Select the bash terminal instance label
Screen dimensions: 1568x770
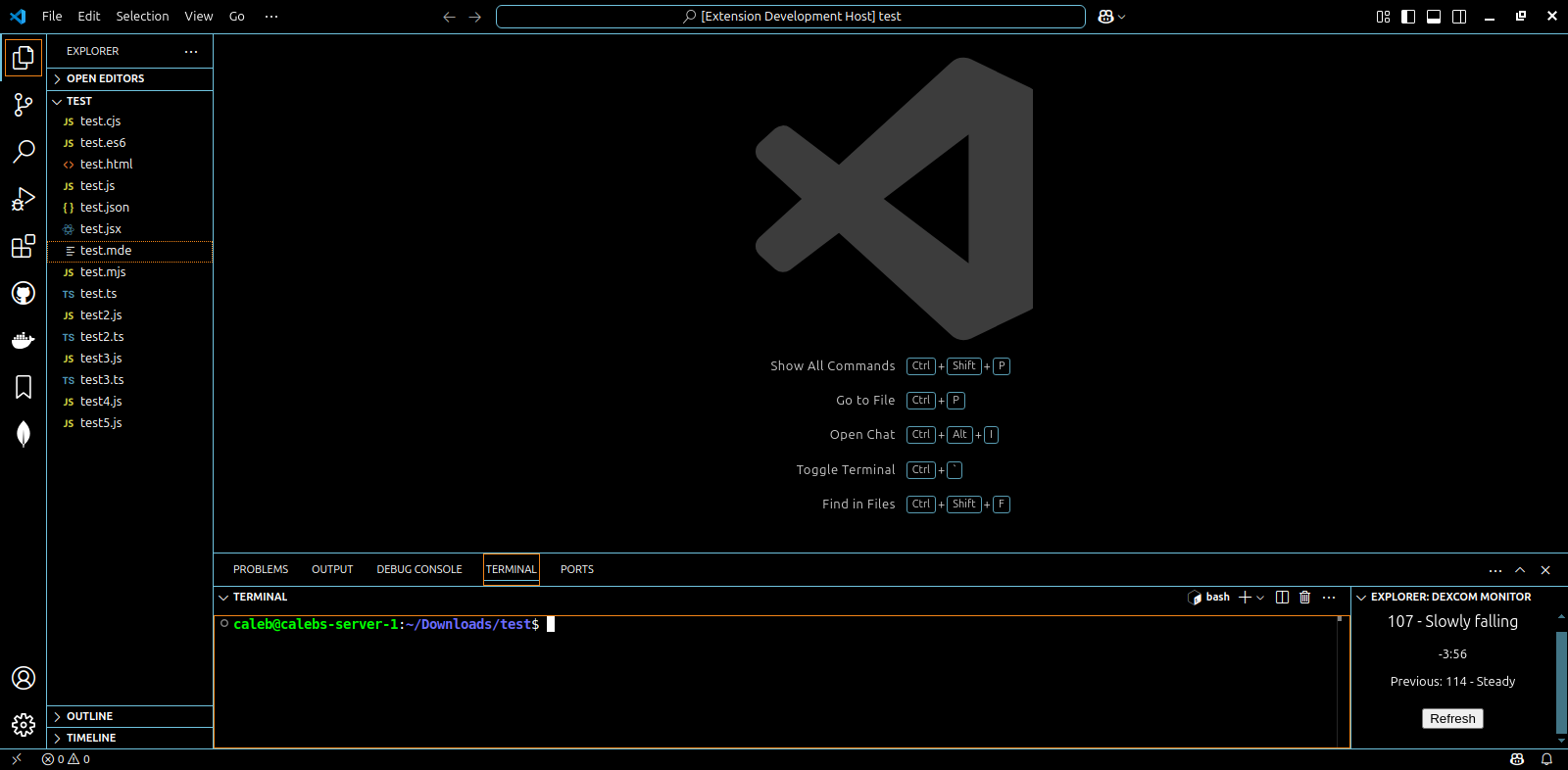pyautogui.click(x=1208, y=598)
